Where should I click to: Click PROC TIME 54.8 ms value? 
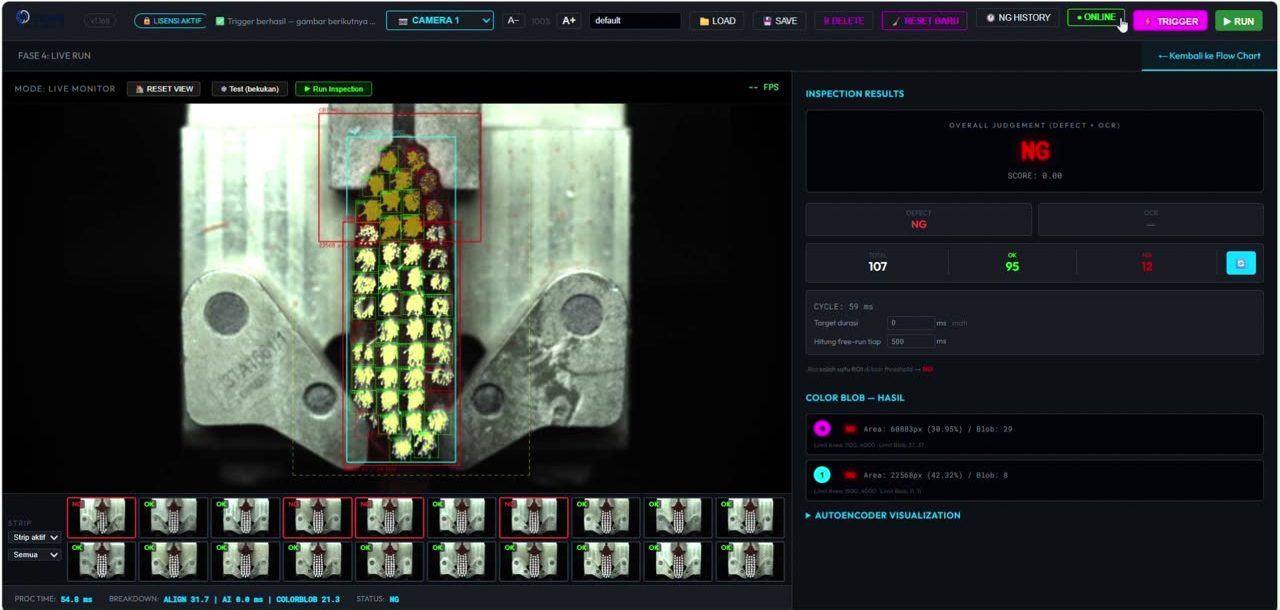(x=76, y=599)
